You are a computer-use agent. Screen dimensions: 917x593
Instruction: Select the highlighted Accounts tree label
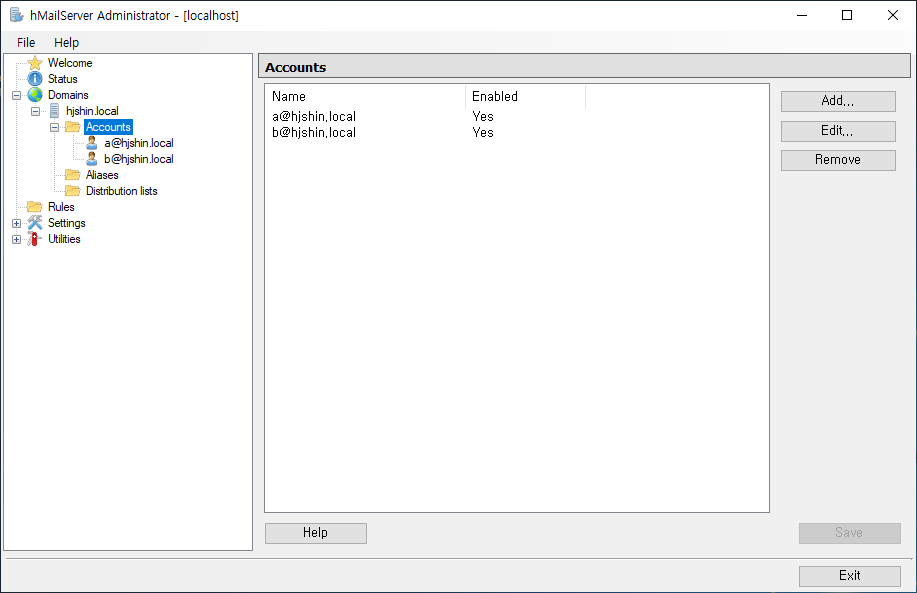(108, 127)
